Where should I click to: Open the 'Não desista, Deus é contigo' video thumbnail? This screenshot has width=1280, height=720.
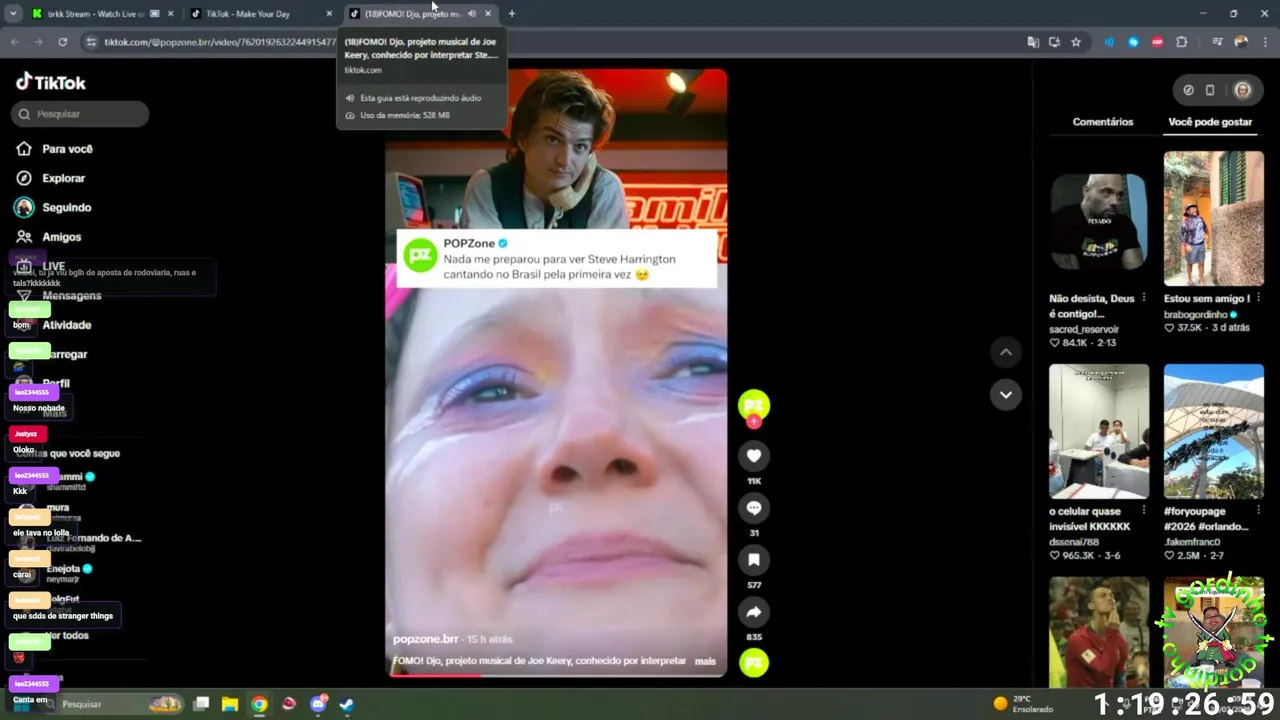1099,218
